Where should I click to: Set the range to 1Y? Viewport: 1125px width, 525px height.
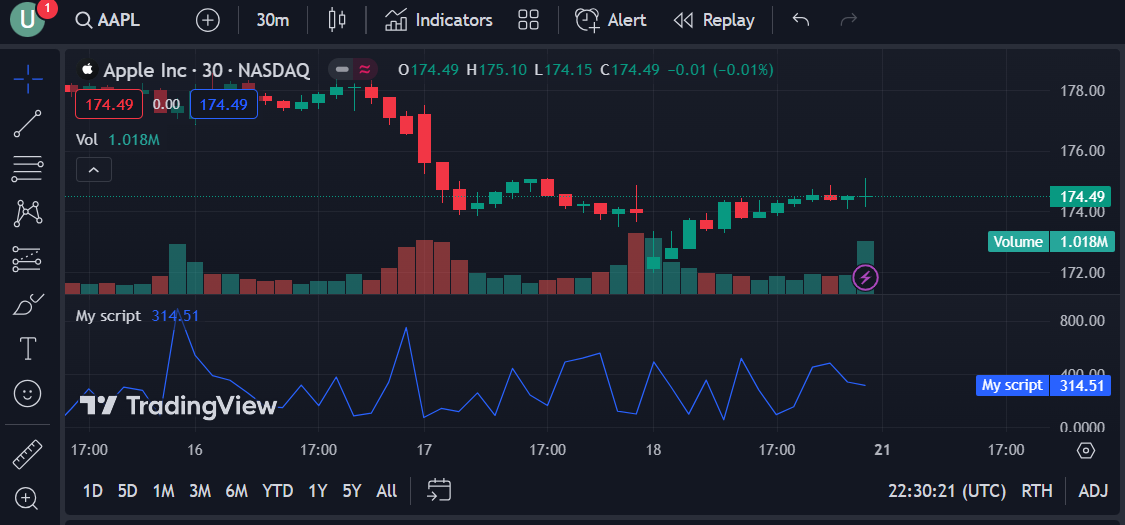coord(318,491)
